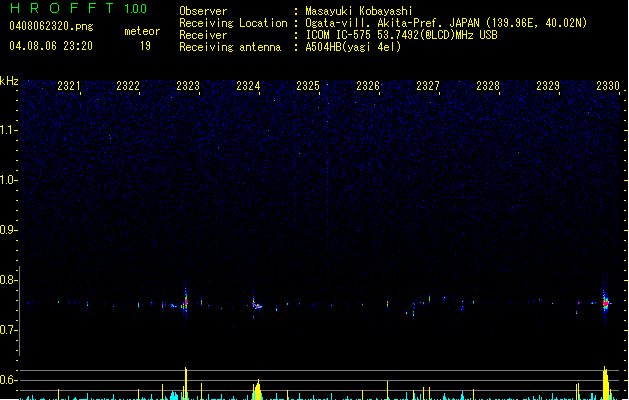The width and height of the screenshot is (629, 400).
Task: Click the 1.0 kHz axis label
Action: [8, 180]
